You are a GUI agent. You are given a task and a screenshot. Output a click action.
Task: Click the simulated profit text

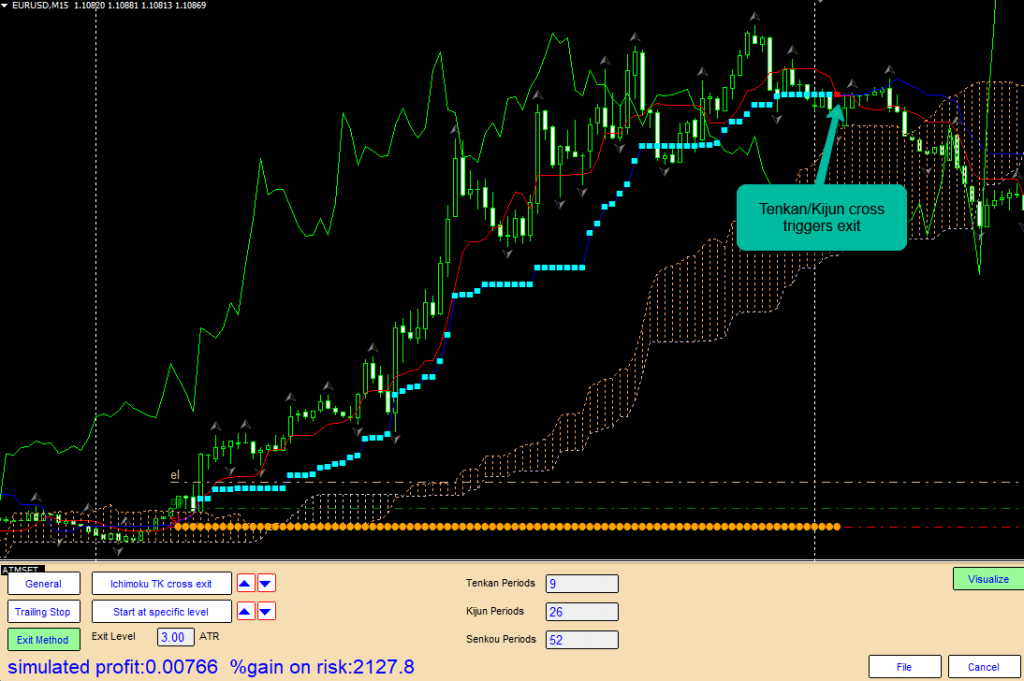(113, 667)
